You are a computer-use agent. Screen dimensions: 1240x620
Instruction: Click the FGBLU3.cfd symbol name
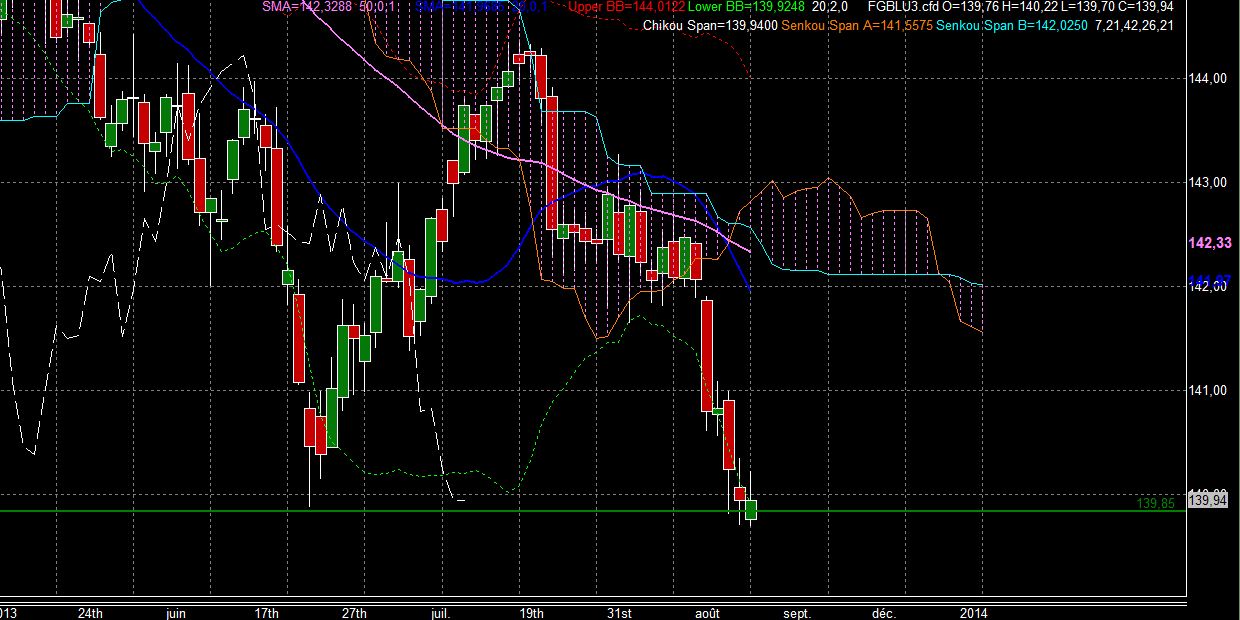click(x=904, y=7)
